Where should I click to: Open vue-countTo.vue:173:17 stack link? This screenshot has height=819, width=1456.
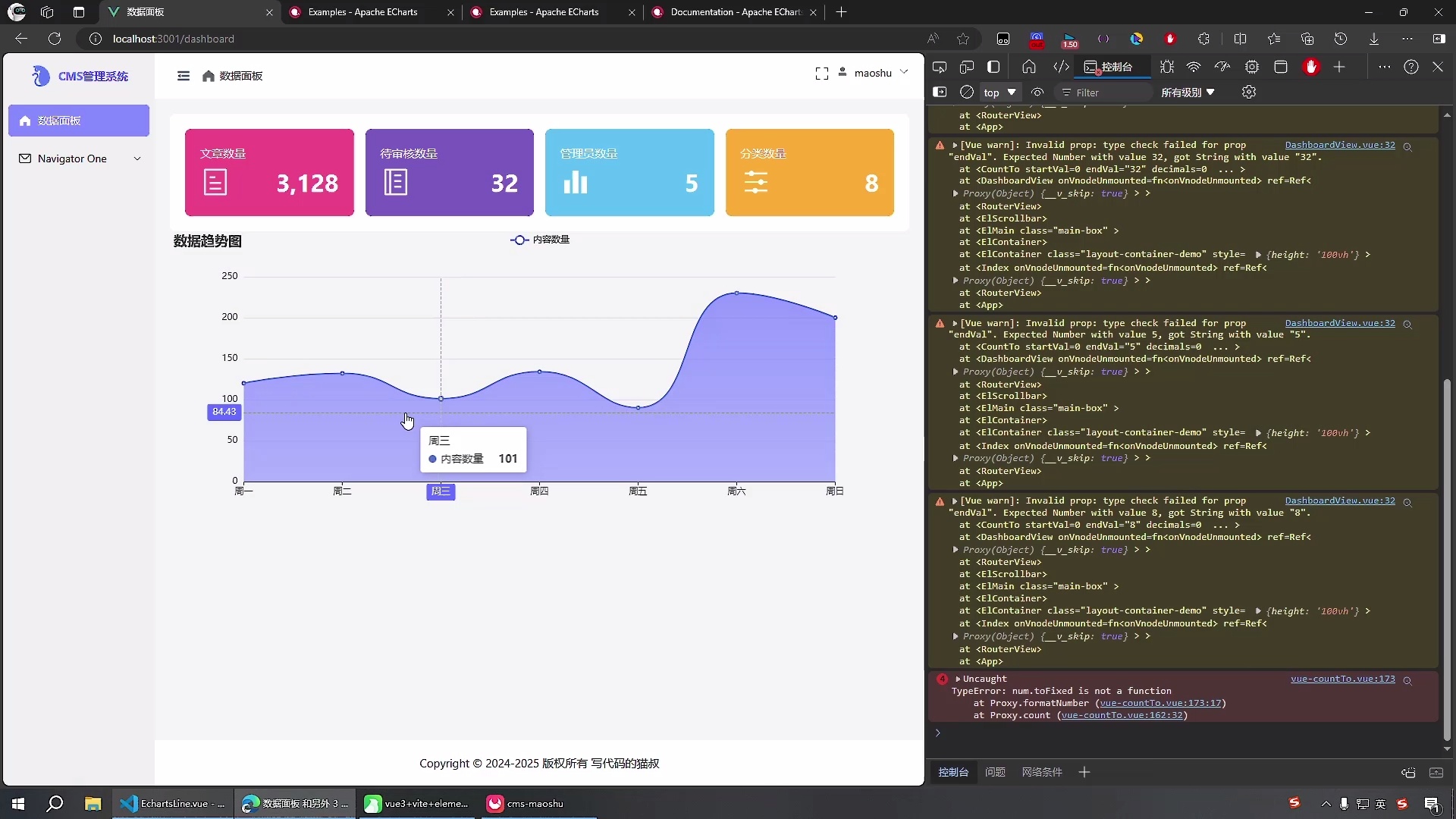click(1160, 703)
